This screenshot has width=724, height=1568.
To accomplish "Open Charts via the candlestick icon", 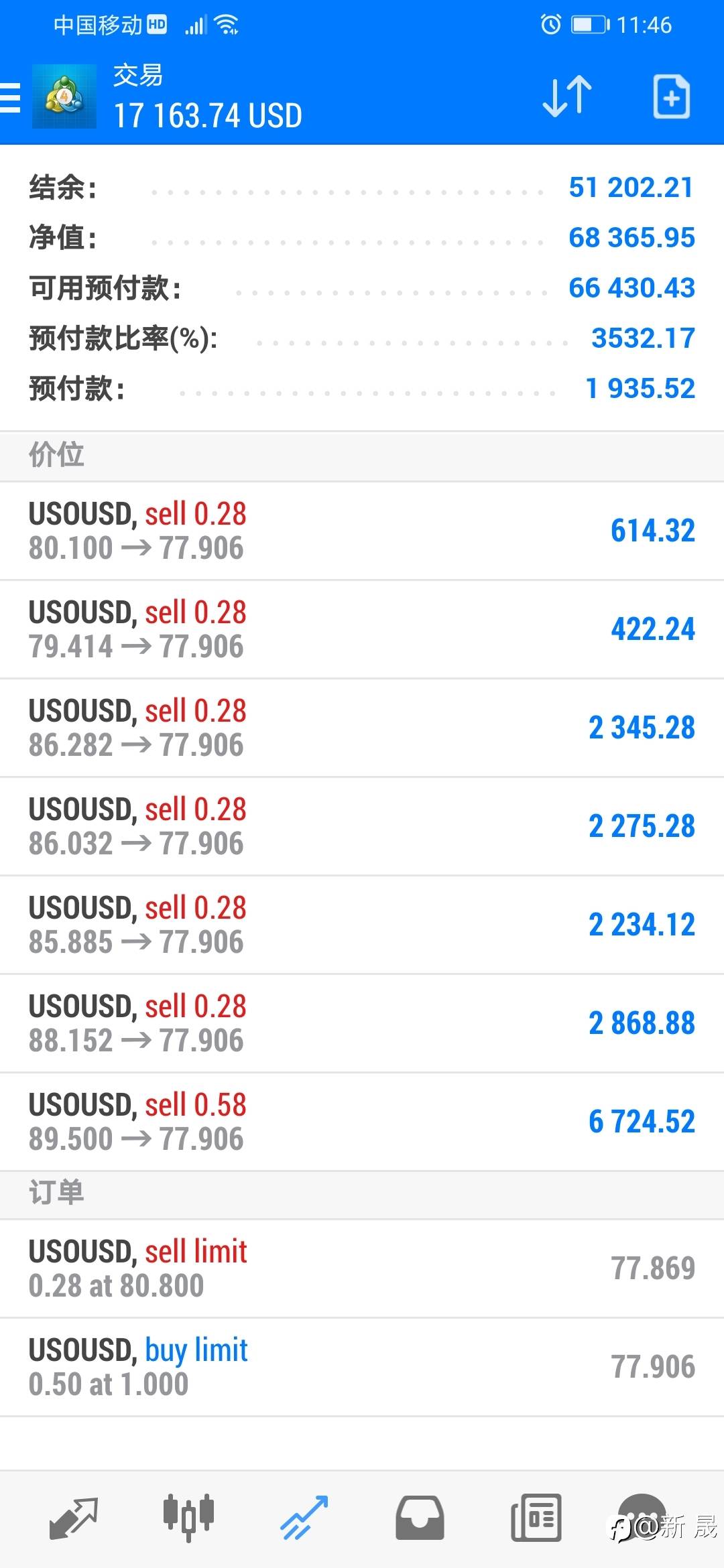I will click(188, 1516).
